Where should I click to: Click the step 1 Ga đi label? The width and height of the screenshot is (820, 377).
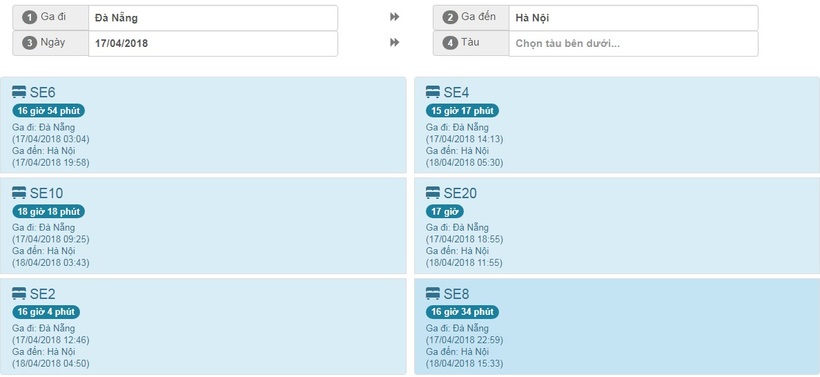(x=51, y=18)
